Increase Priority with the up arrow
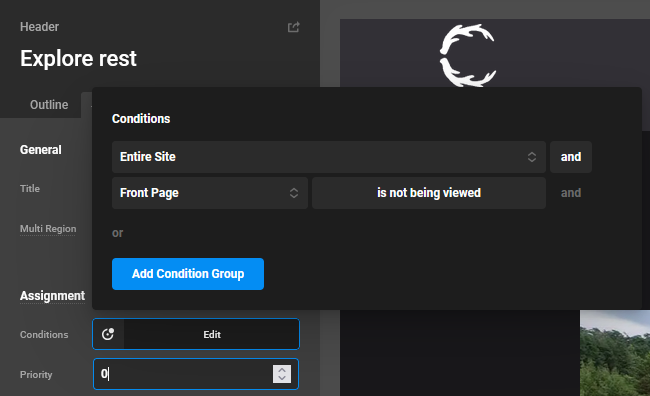The height and width of the screenshot is (396, 650). coord(282,370)
